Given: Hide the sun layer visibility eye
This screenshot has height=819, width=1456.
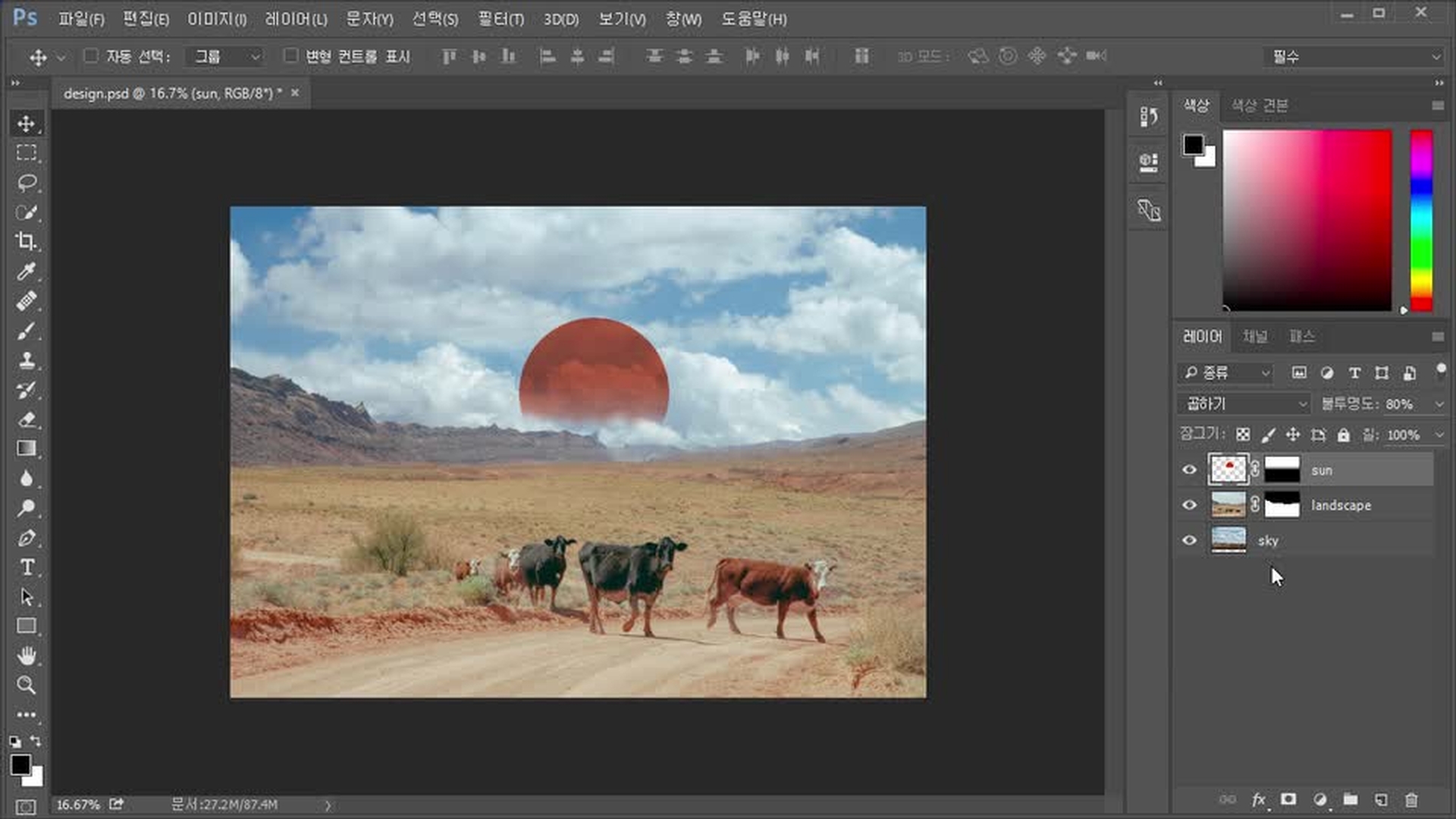Looking at the screenshot, I should [1189, 470].
